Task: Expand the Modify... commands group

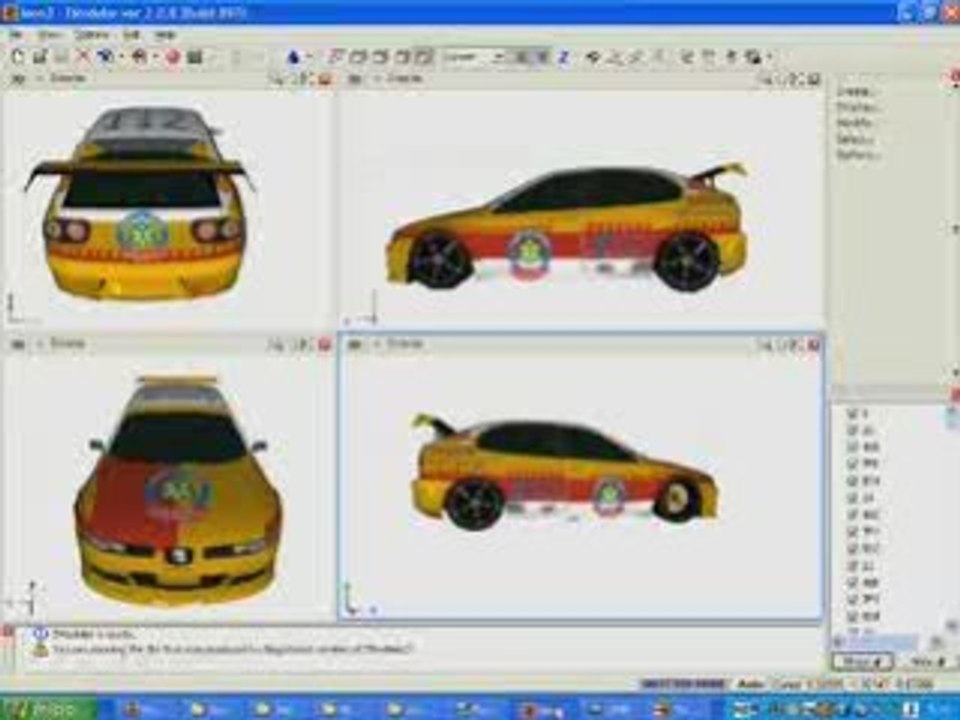Action: (x=856, y=123)
